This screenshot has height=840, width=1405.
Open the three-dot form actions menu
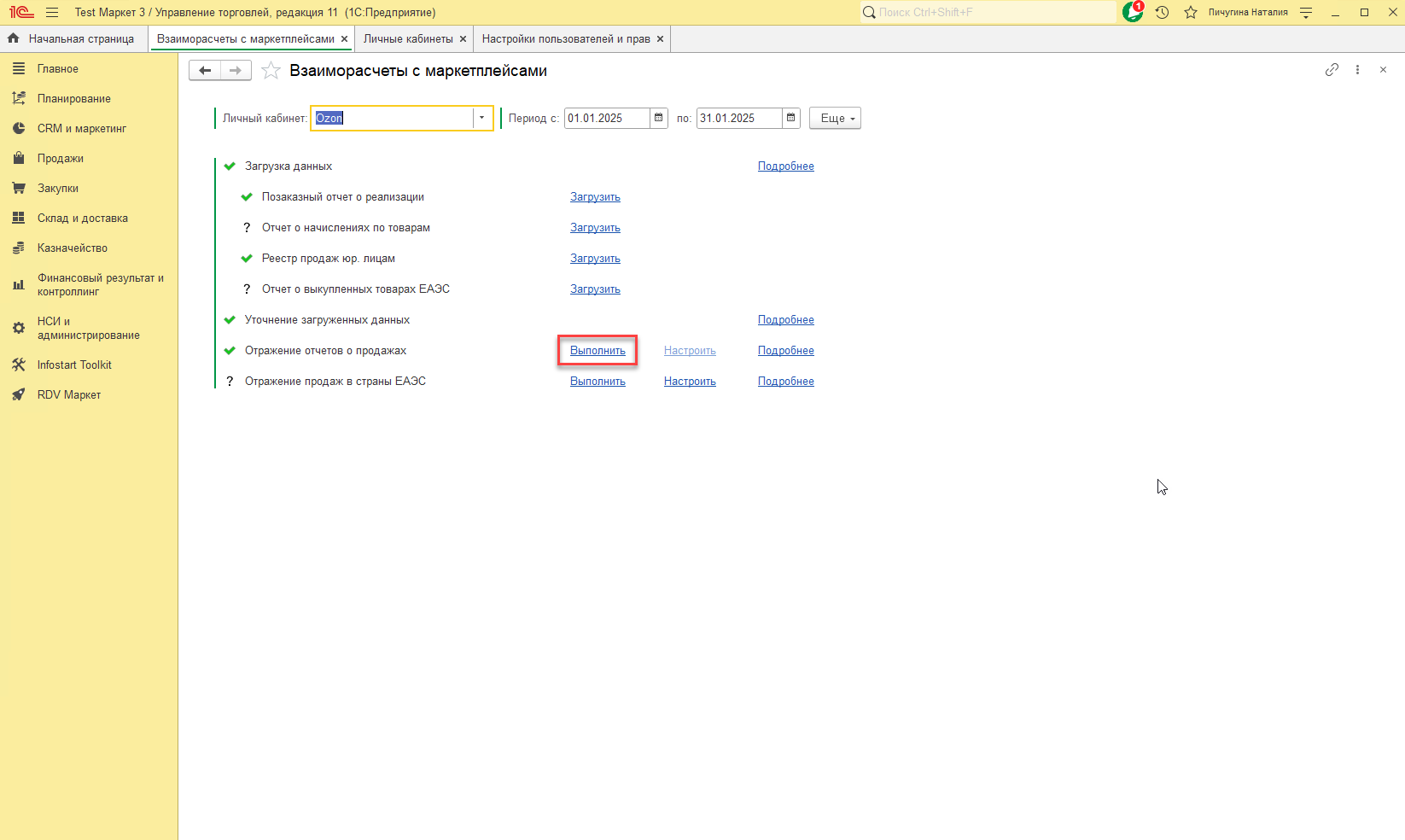point(1357,70)
